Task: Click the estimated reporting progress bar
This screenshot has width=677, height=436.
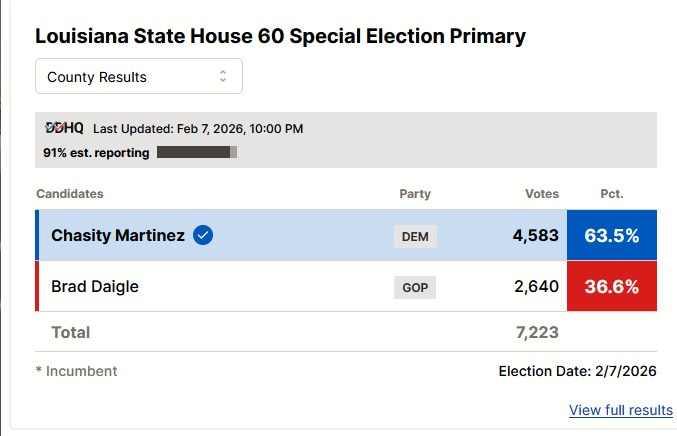Action: pyautogui.click(x=197, y=153)
